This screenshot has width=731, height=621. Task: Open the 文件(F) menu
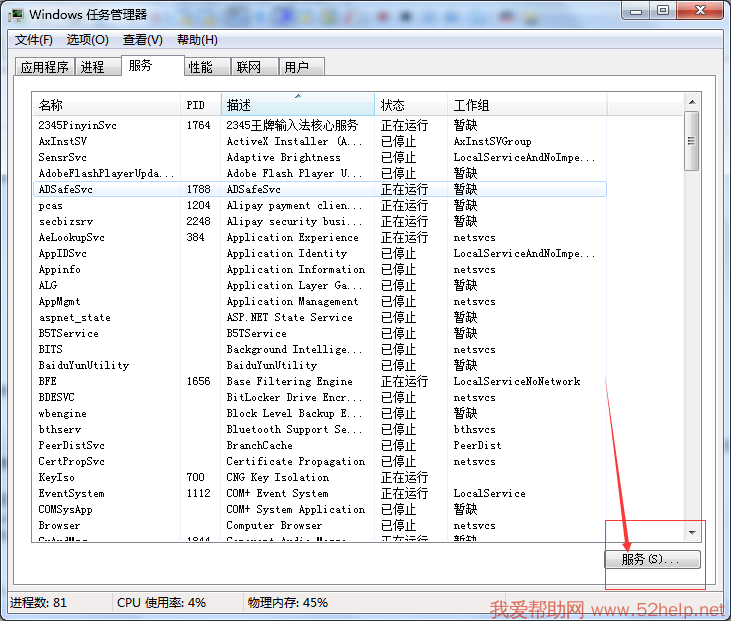pos(34,40)
